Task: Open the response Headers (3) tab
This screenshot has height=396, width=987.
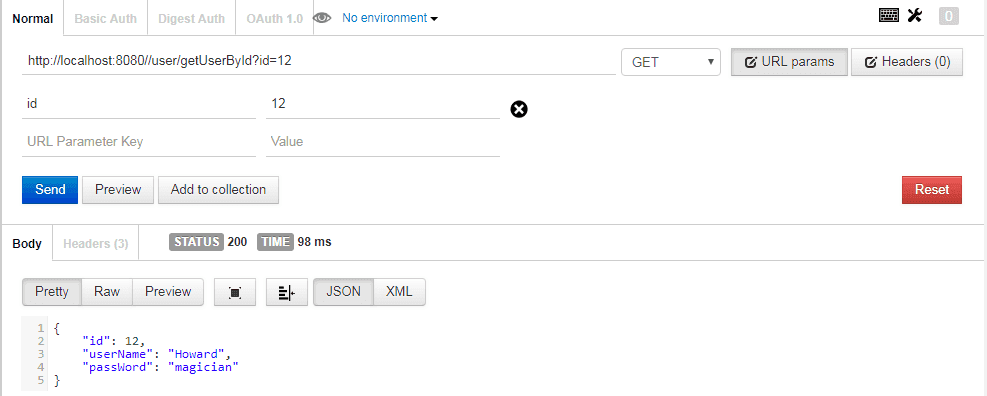Action: coord(96,244)
